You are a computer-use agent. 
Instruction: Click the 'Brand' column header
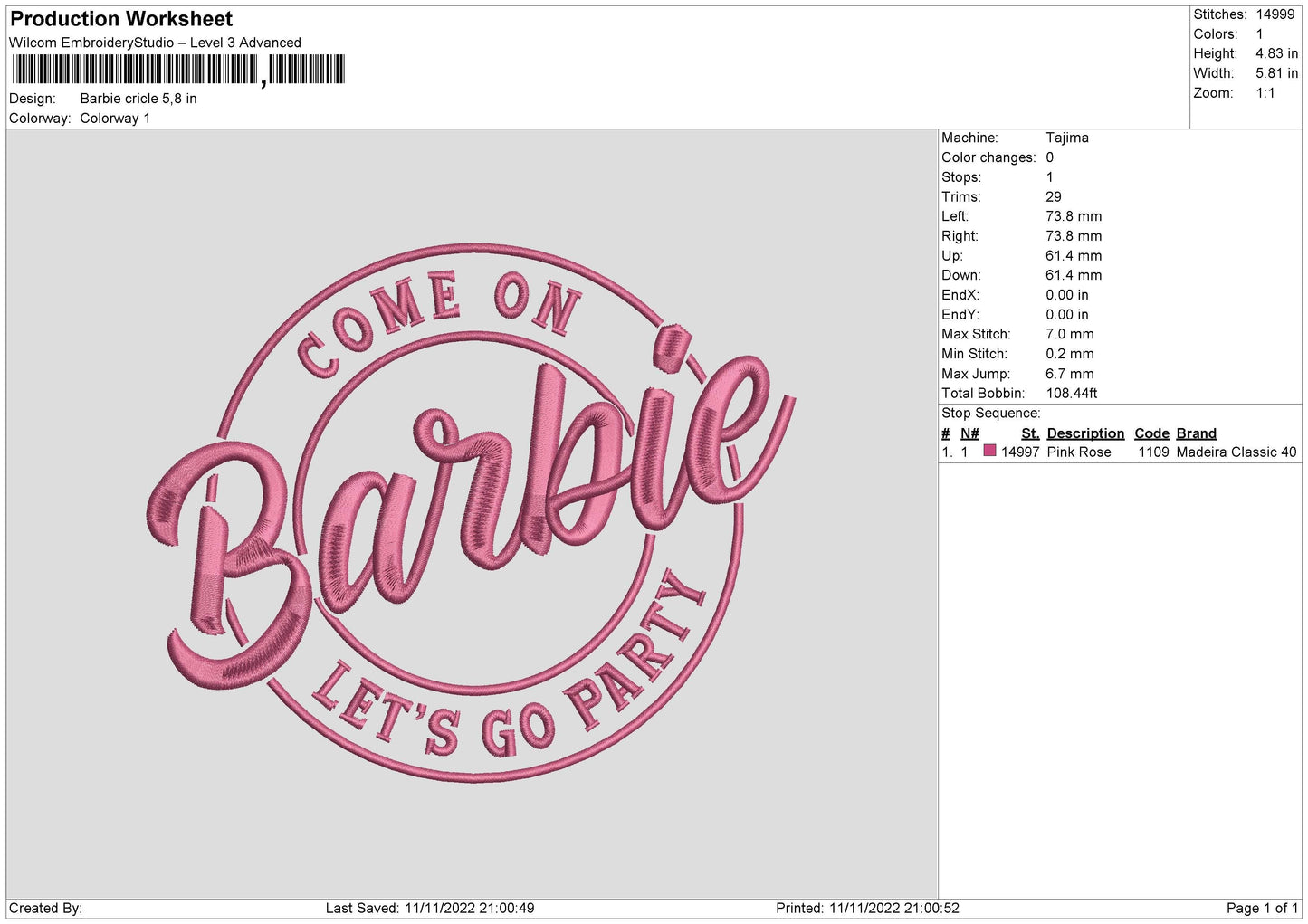(1197, 433)
